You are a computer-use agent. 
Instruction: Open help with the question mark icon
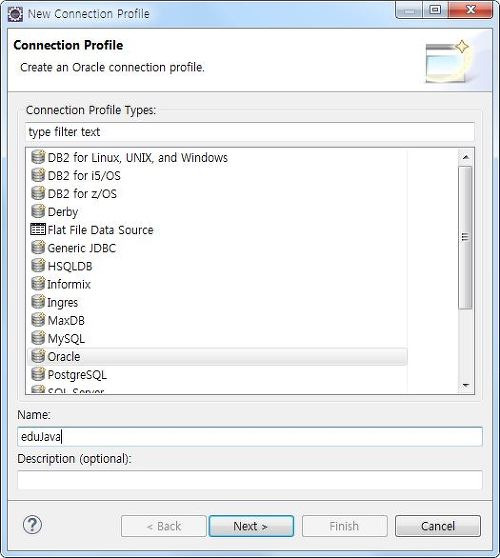click(32, 525)
